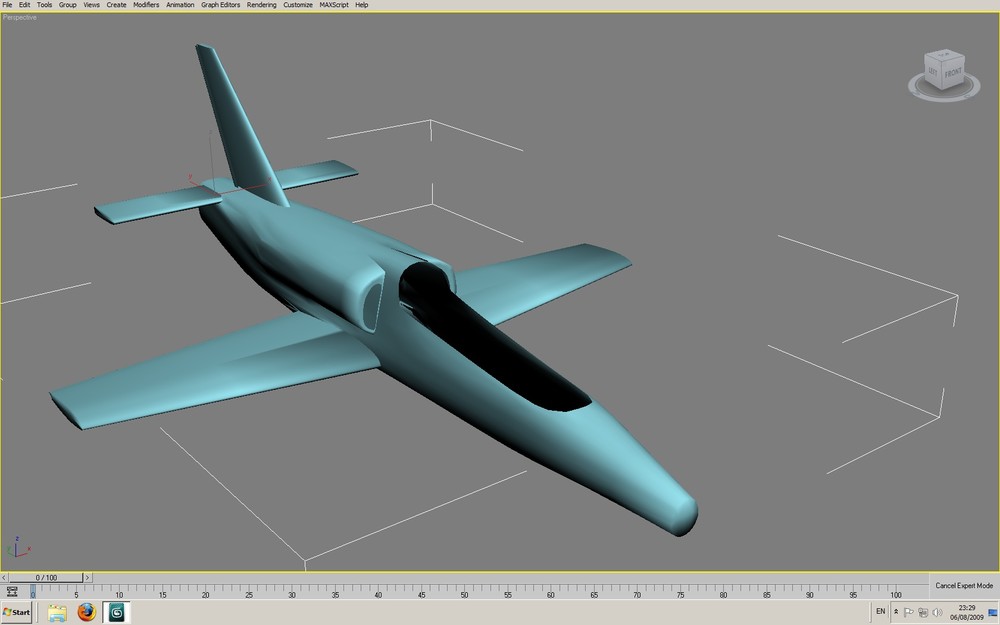Open the Graph Editors menu
Viewport: 1000px width, 625px height.
[221, 4]
